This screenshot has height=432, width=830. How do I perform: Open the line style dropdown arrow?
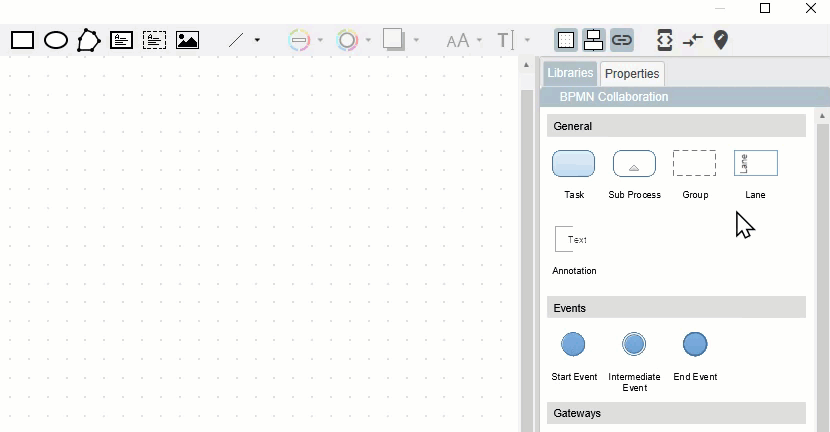(x=257, y=40)
